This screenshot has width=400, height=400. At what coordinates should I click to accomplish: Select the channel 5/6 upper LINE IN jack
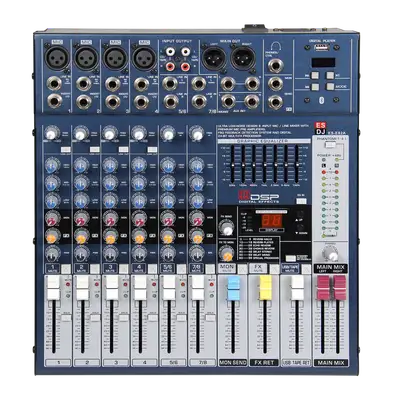tap(170, 84)
